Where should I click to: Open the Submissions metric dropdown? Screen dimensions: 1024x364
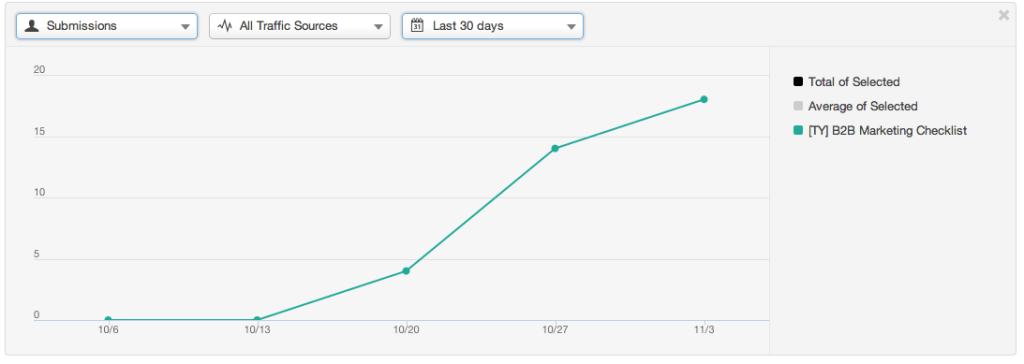click(x=106, y=26)
